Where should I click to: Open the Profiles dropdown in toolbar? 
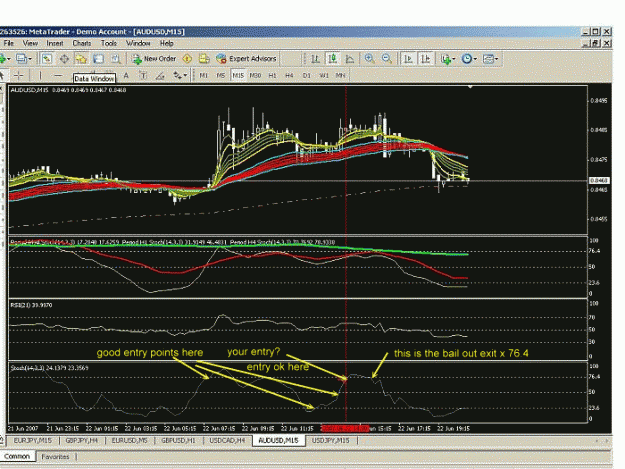point(24,59)
